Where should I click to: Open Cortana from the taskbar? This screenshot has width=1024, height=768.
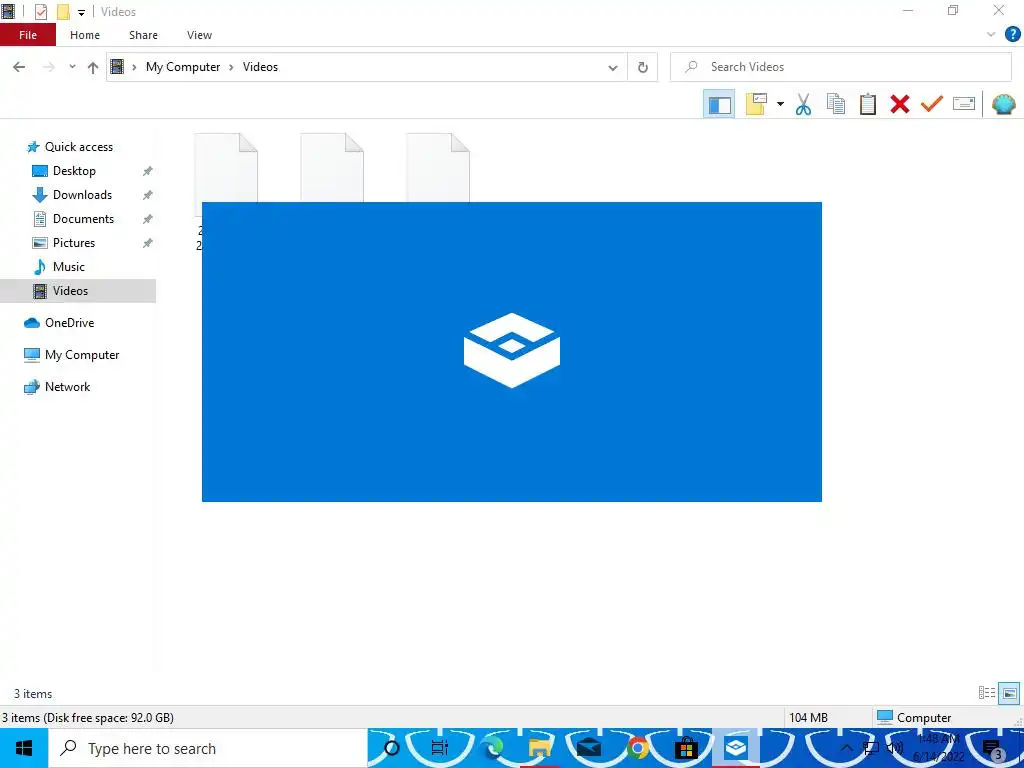tap(392, 748)
